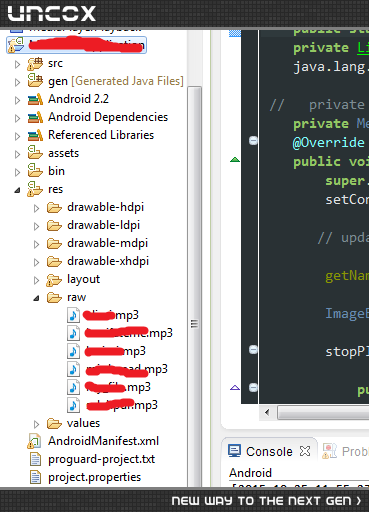This screenshot has height=512, width=369.
Task: Expand the gen folder node
Action: (x=18, y=82)
